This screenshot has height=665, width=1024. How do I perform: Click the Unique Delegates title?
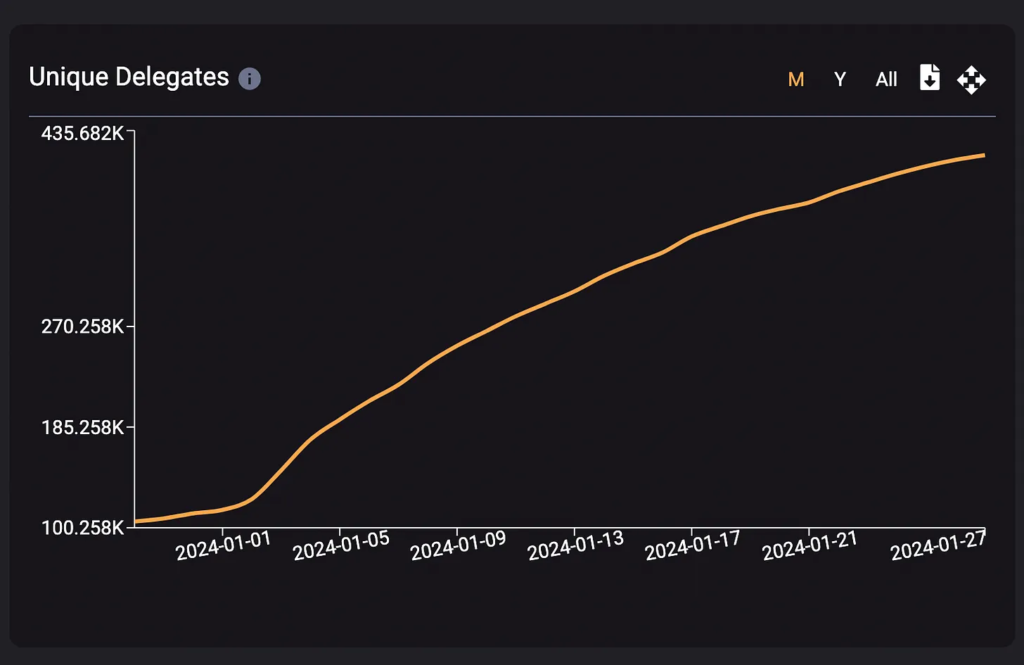pos(129,77)
